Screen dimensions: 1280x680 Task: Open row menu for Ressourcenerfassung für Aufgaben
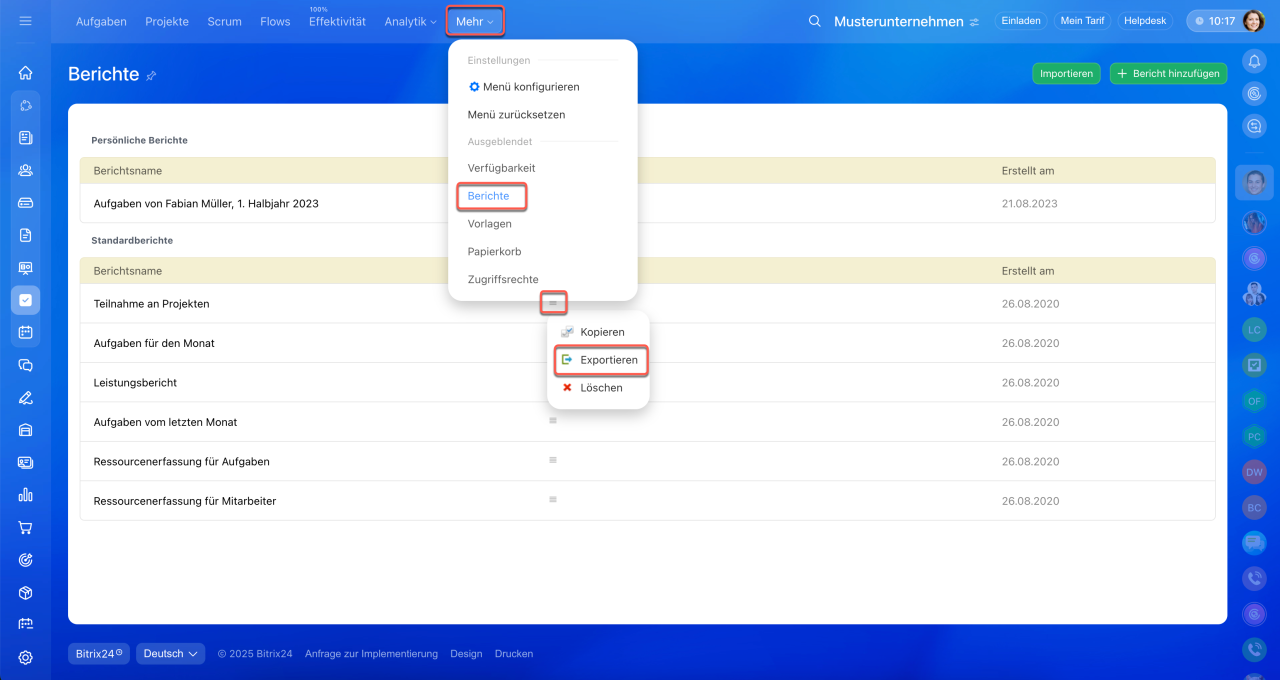553,460
